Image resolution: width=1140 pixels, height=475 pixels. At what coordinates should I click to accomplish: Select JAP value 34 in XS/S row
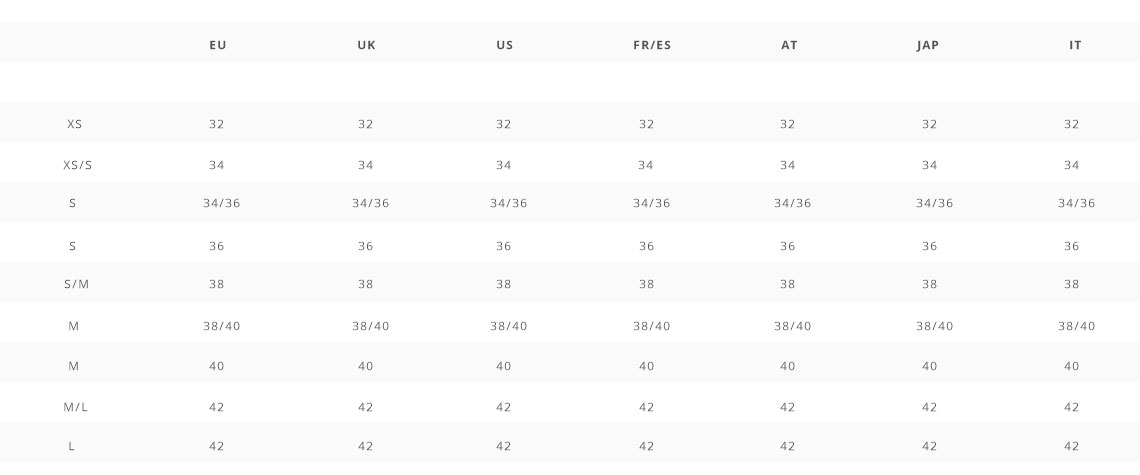point(929,165)
